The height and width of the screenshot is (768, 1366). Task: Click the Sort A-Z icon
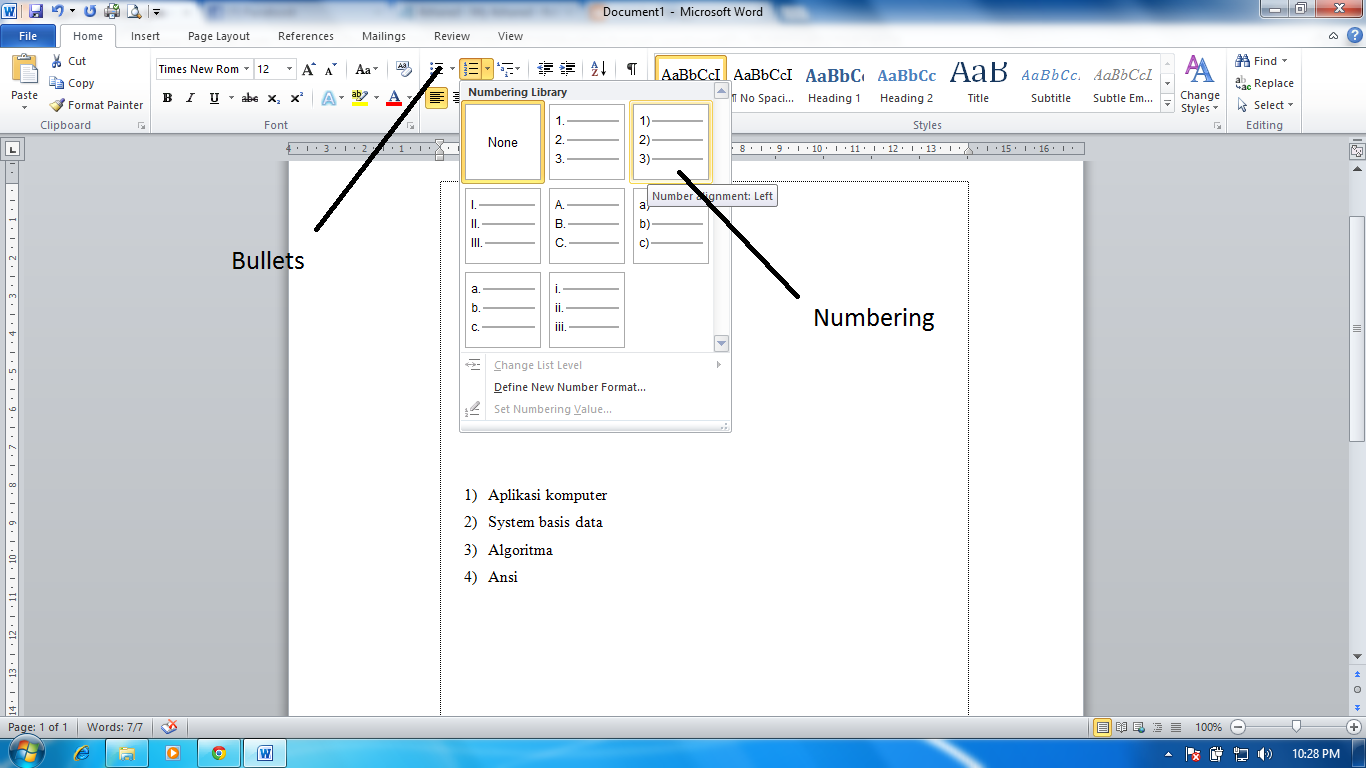click(x=598, y=69)
